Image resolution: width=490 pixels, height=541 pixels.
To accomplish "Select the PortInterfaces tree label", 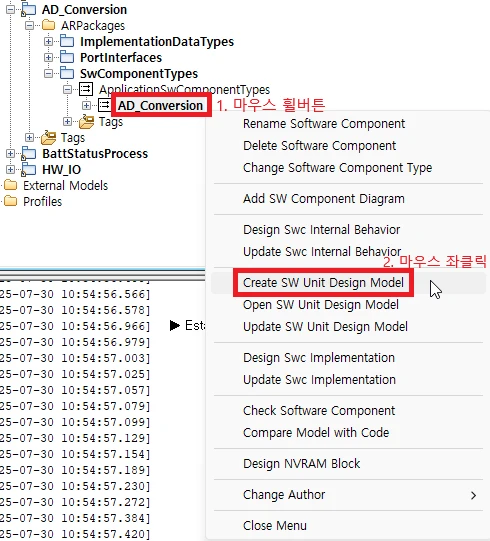I will 121,58.
